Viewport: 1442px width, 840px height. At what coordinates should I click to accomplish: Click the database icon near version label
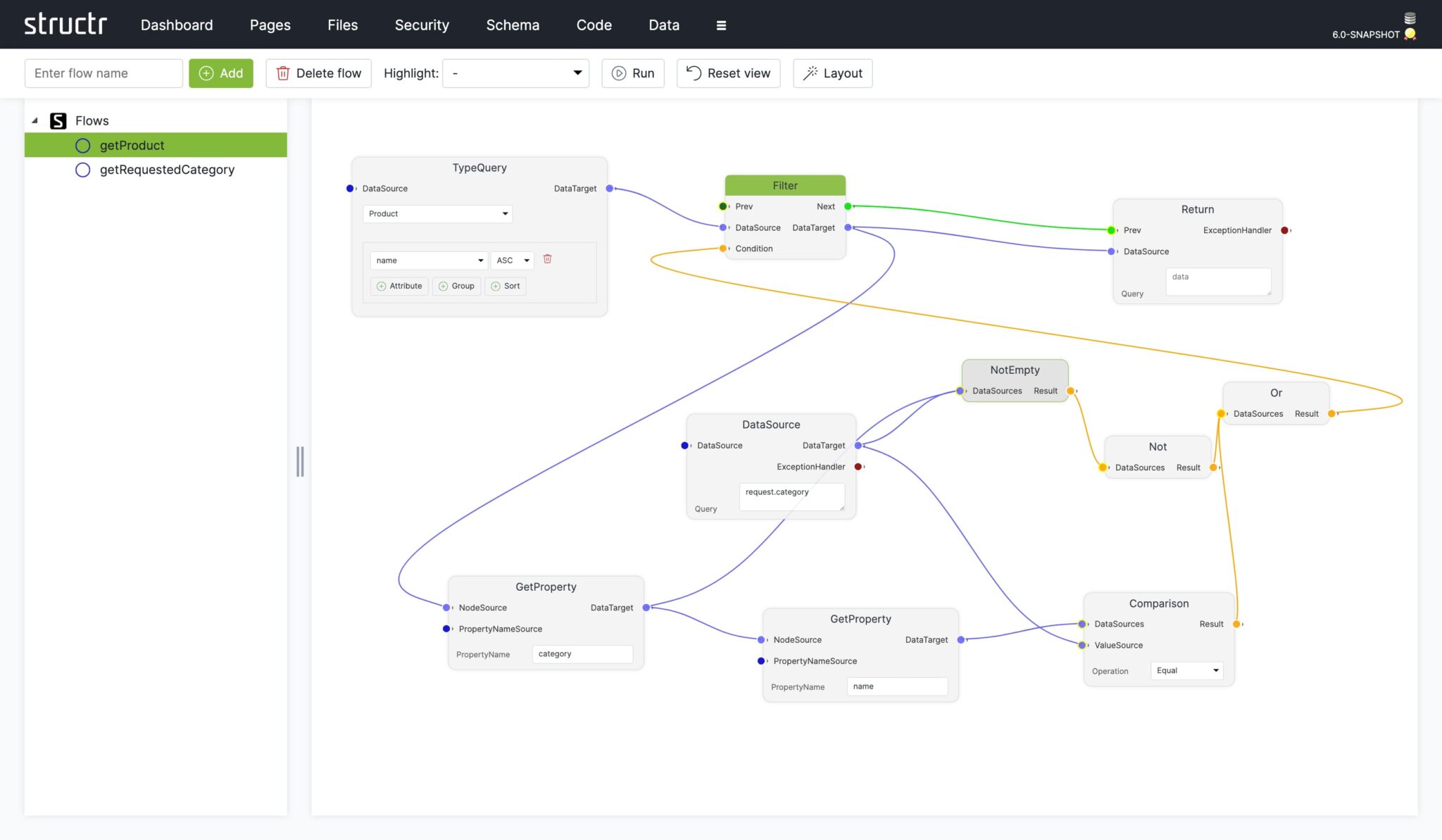point(1408,15)
